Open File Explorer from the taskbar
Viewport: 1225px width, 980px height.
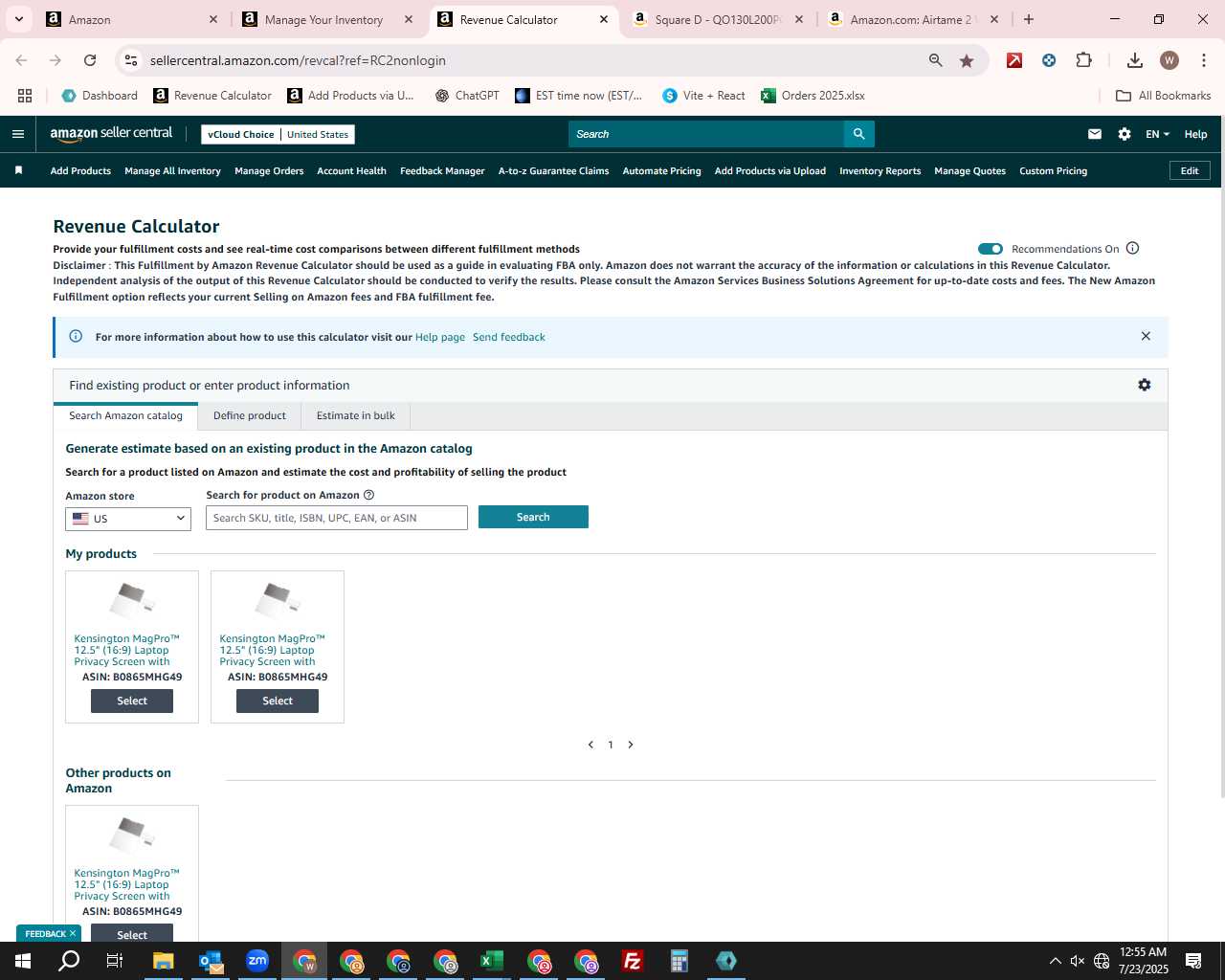[164, 961]
